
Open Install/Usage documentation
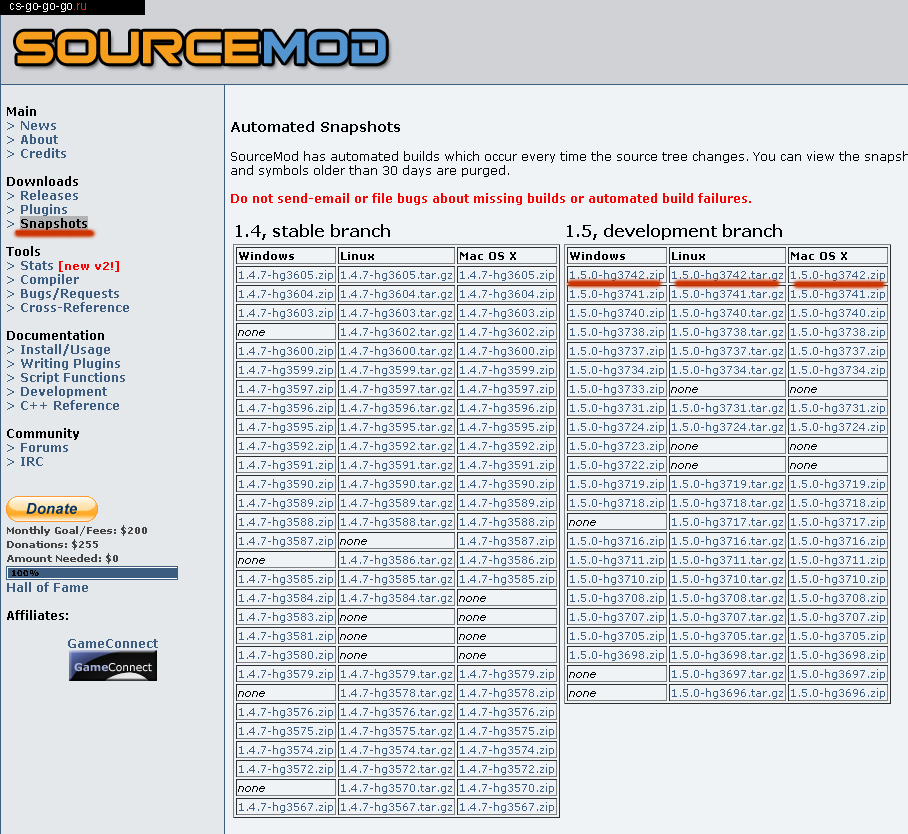click(65, 350)
